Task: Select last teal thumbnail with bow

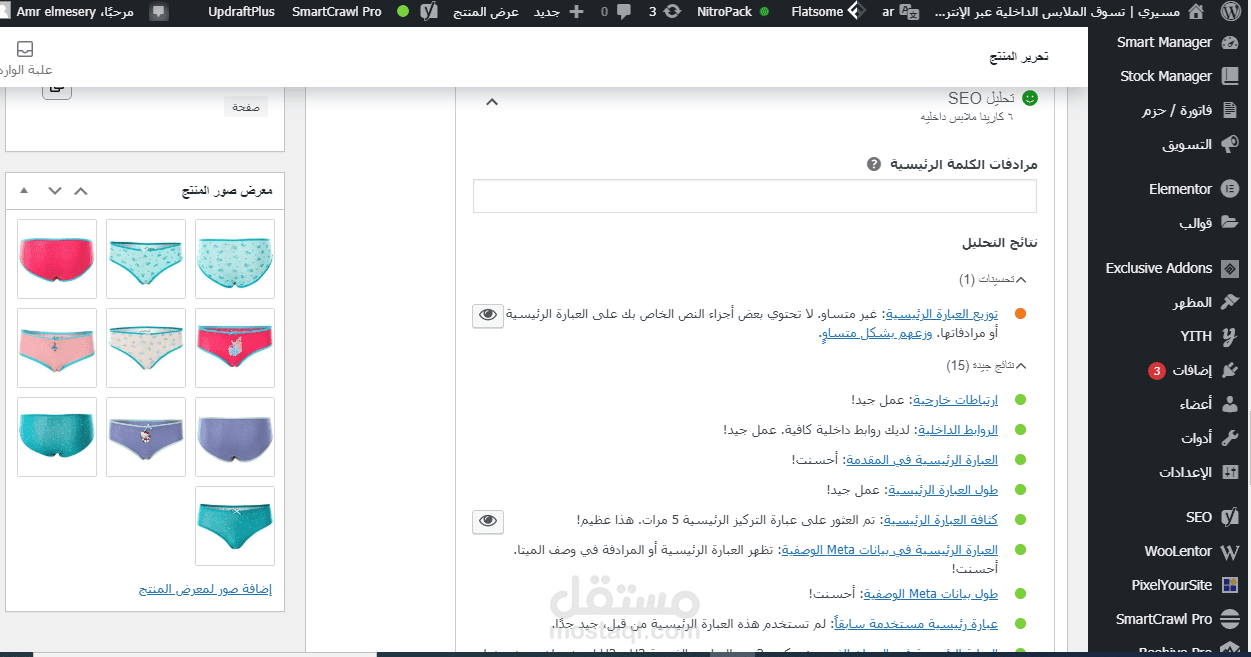Action: coord(235,526)
